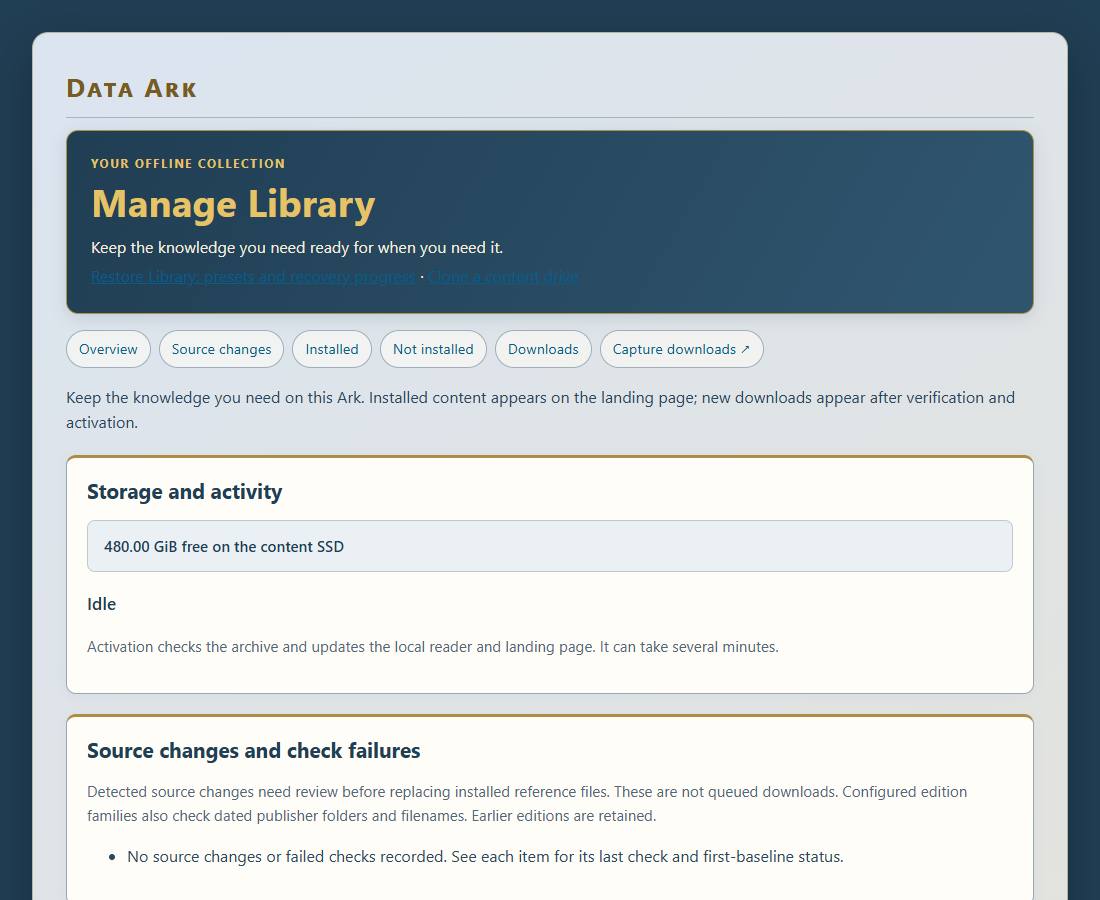Click the Your Offline Collection label
1100x900 pixels.
(x=187, y=163)
